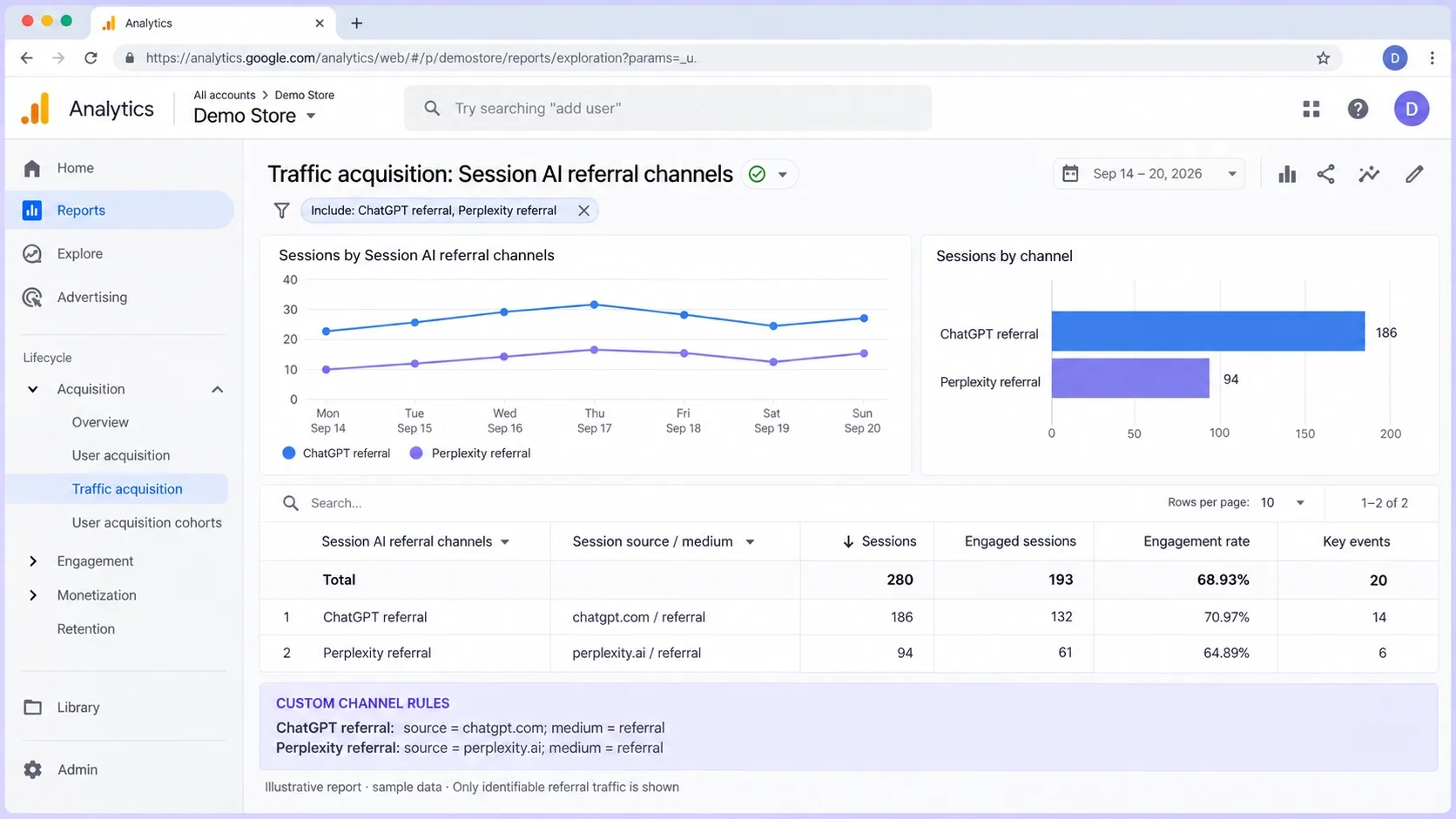Click the green report status checkmark
Image resolution: width=1456 pixels, height=819 pixels.
point(757,174)
